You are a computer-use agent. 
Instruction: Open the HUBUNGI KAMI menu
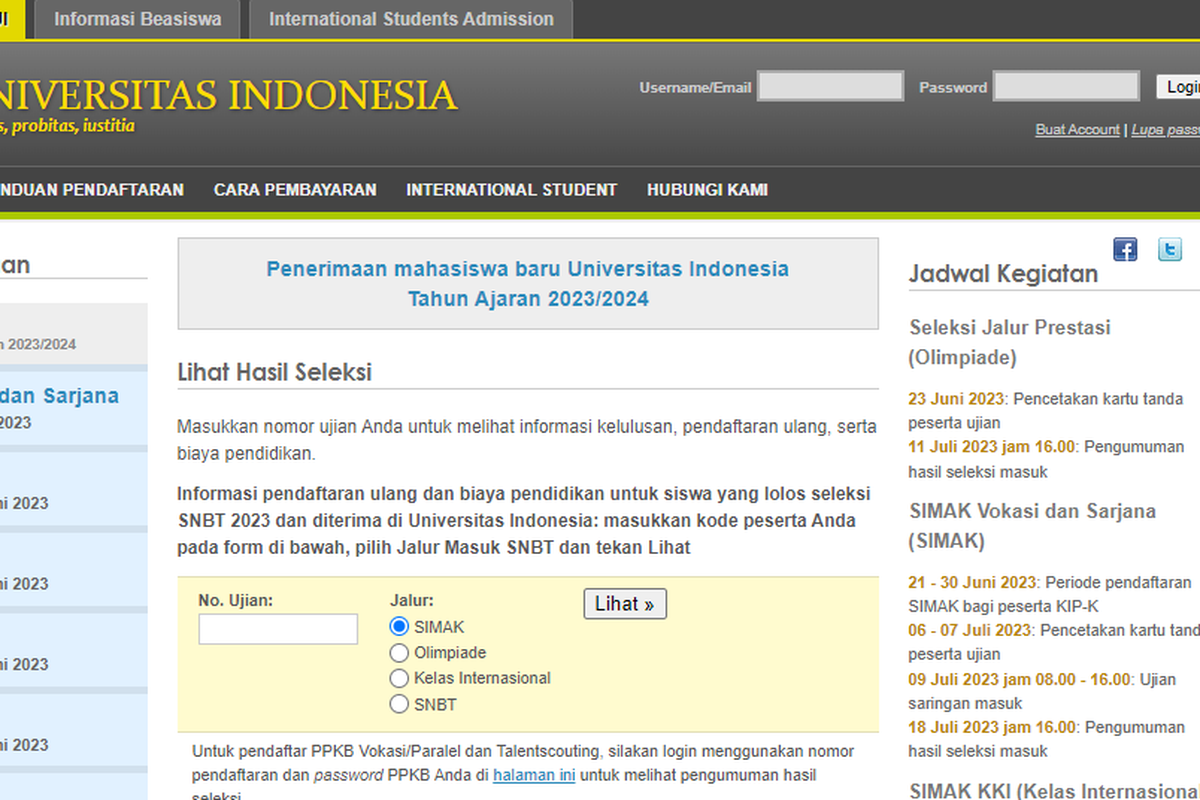click(707, 189)
